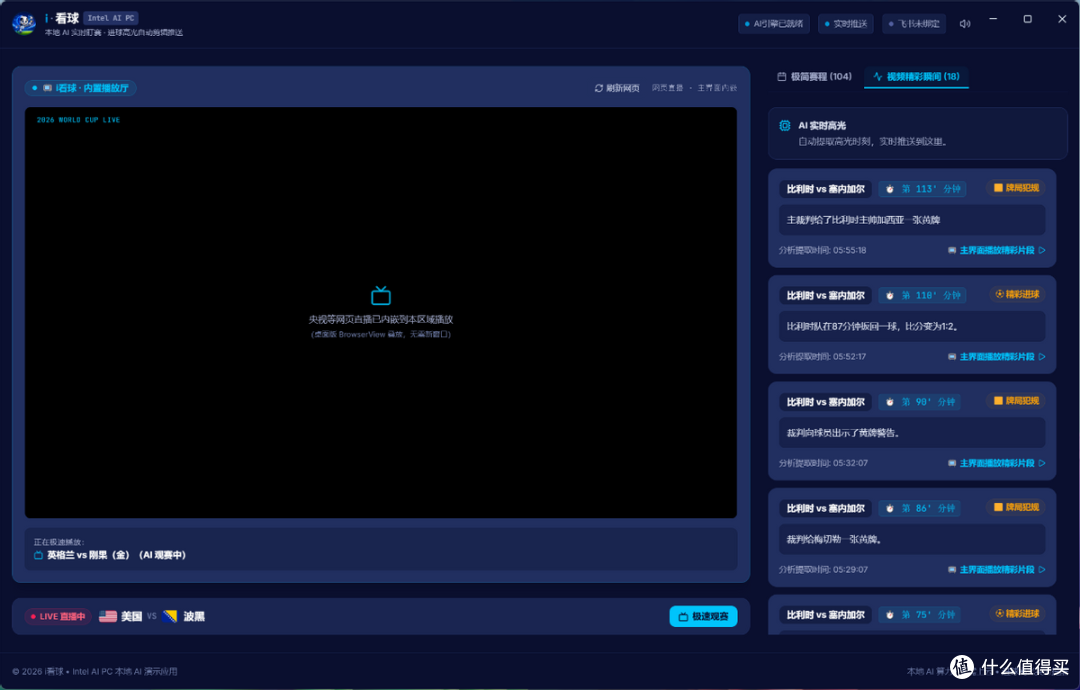Click the AI引擎已就绪 status chip
The height and width of the screenshot is (690, 1080).
[774, 23]
